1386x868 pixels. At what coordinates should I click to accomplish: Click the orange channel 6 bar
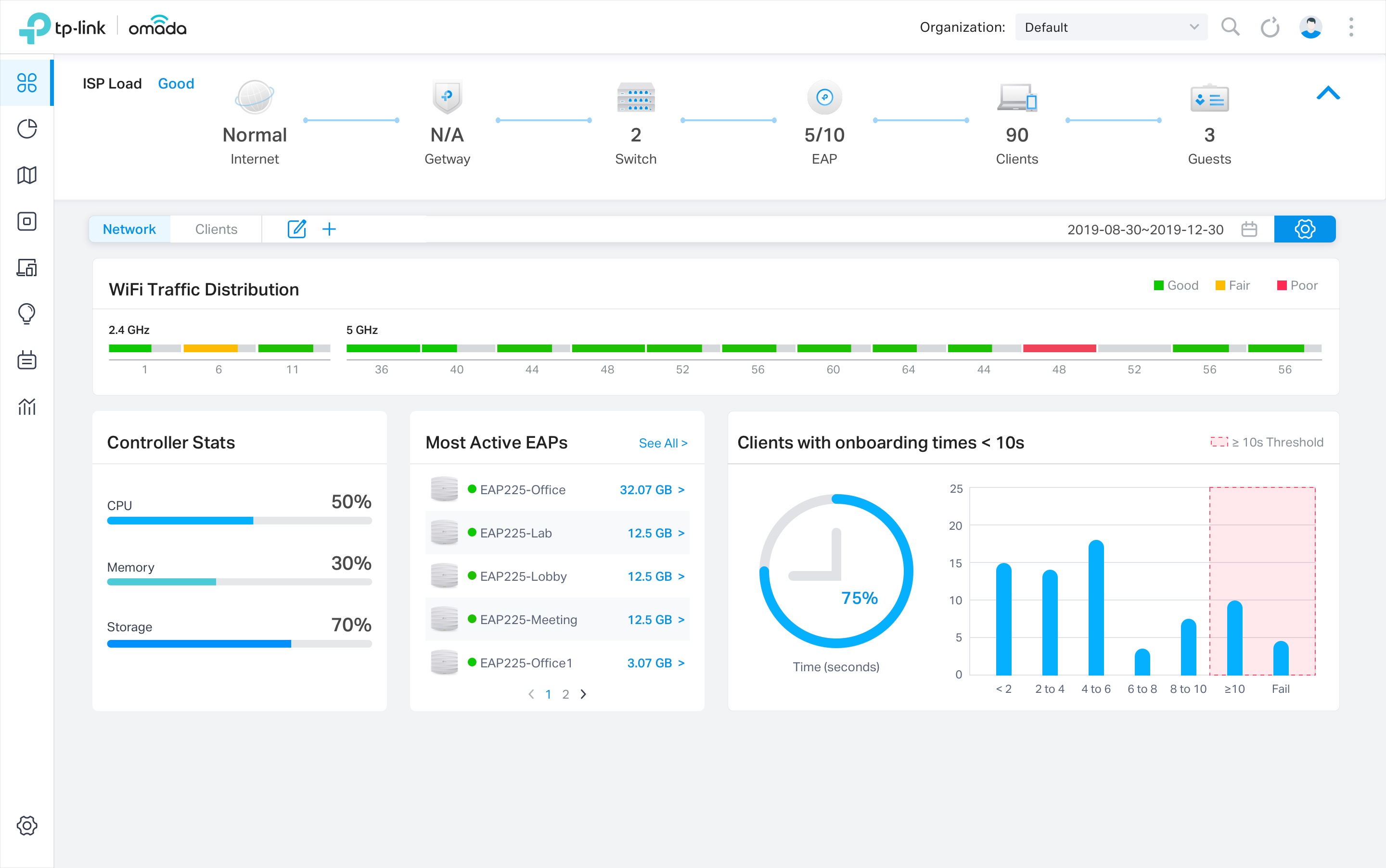coord(210,348)
